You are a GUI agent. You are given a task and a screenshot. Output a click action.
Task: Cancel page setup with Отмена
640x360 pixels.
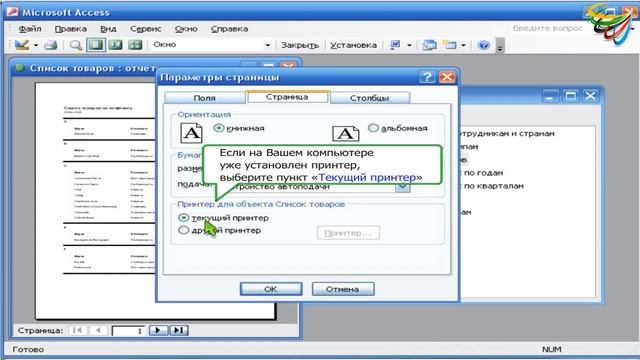click(343, 289)
